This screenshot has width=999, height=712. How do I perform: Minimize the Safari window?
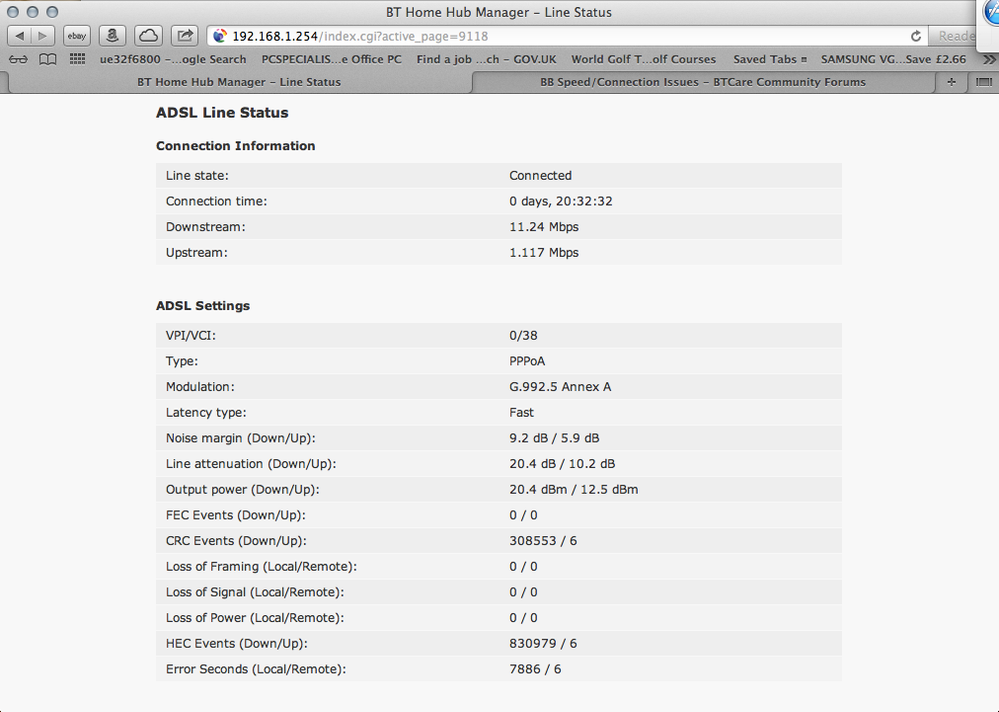pos(32,12)
